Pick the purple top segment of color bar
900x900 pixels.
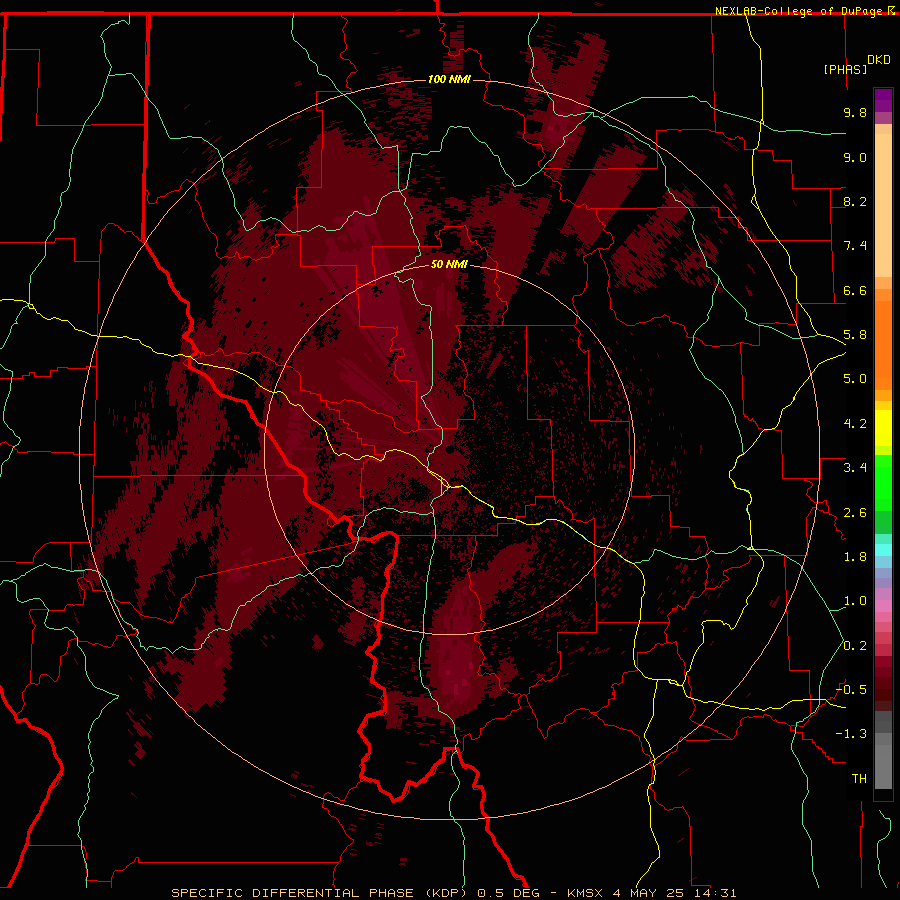[883, 100]
